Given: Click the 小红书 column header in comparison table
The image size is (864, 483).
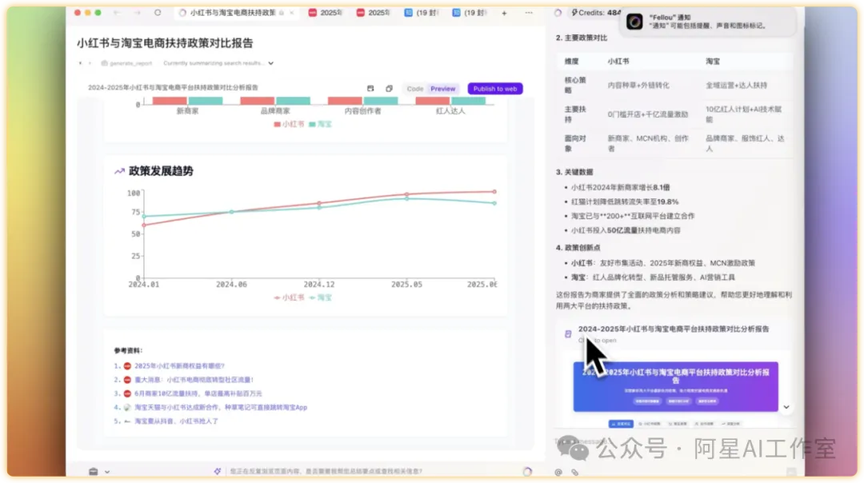Looking at the screenshot, I should click(618, 62).
